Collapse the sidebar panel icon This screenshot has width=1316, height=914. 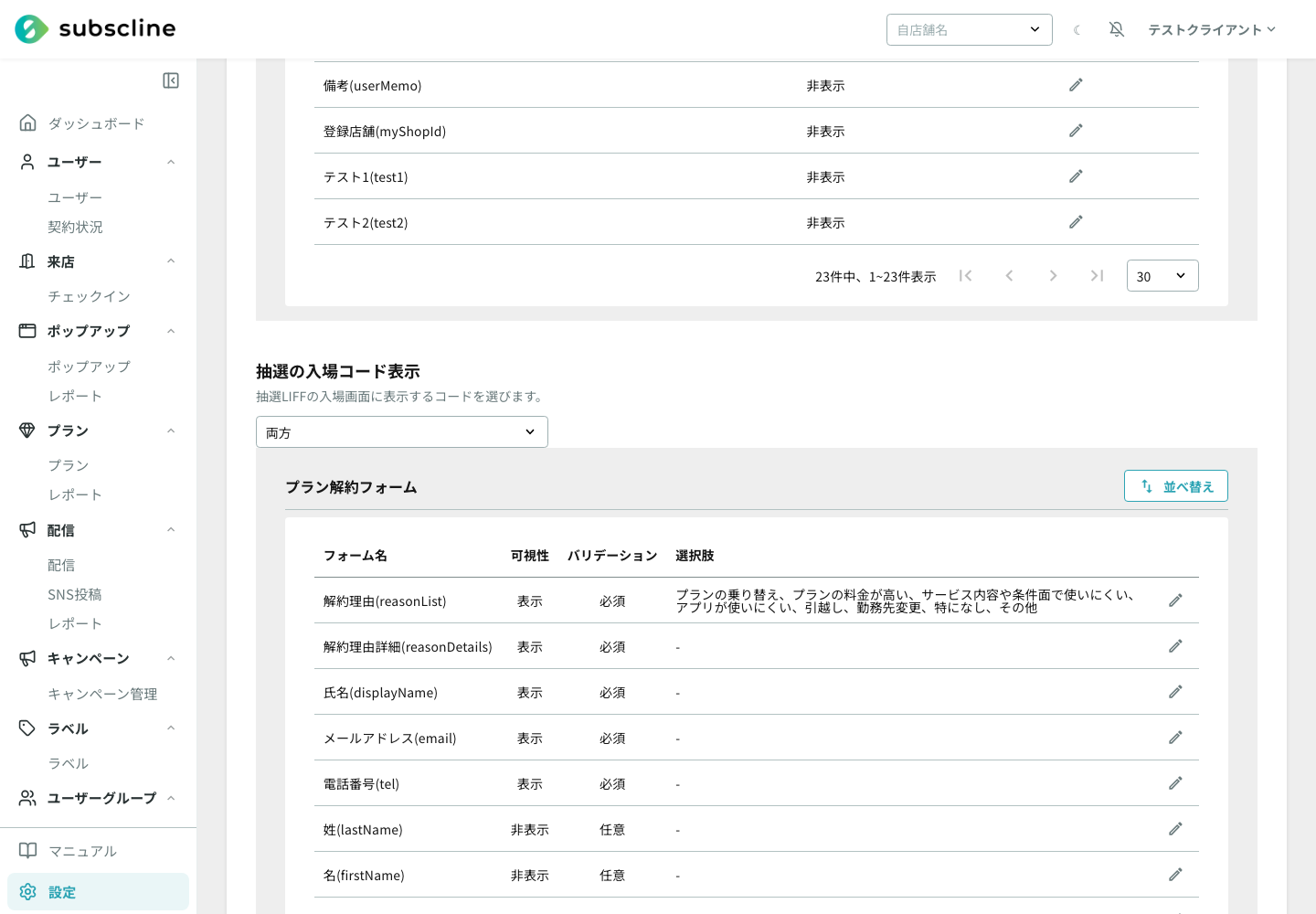(171, 80)
